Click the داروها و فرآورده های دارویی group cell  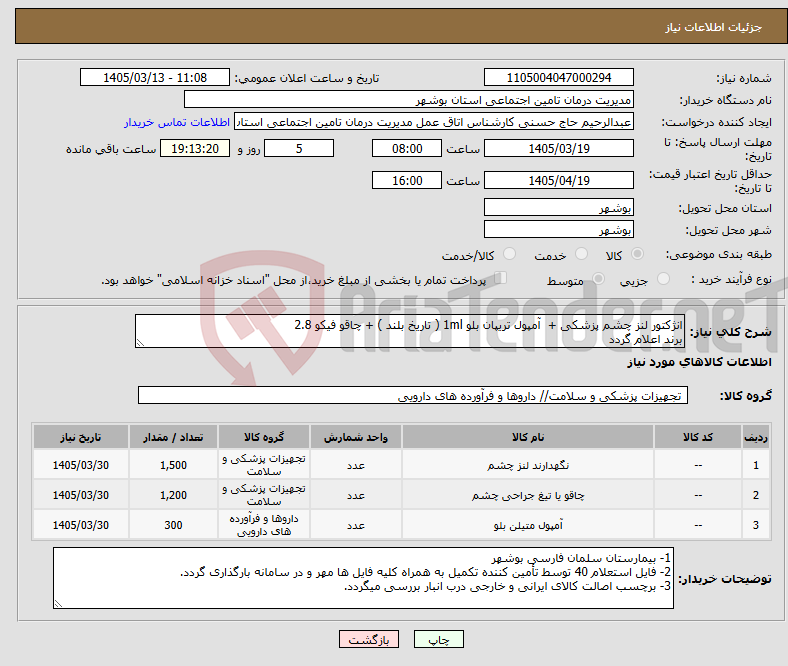click(x=264, y=525)
